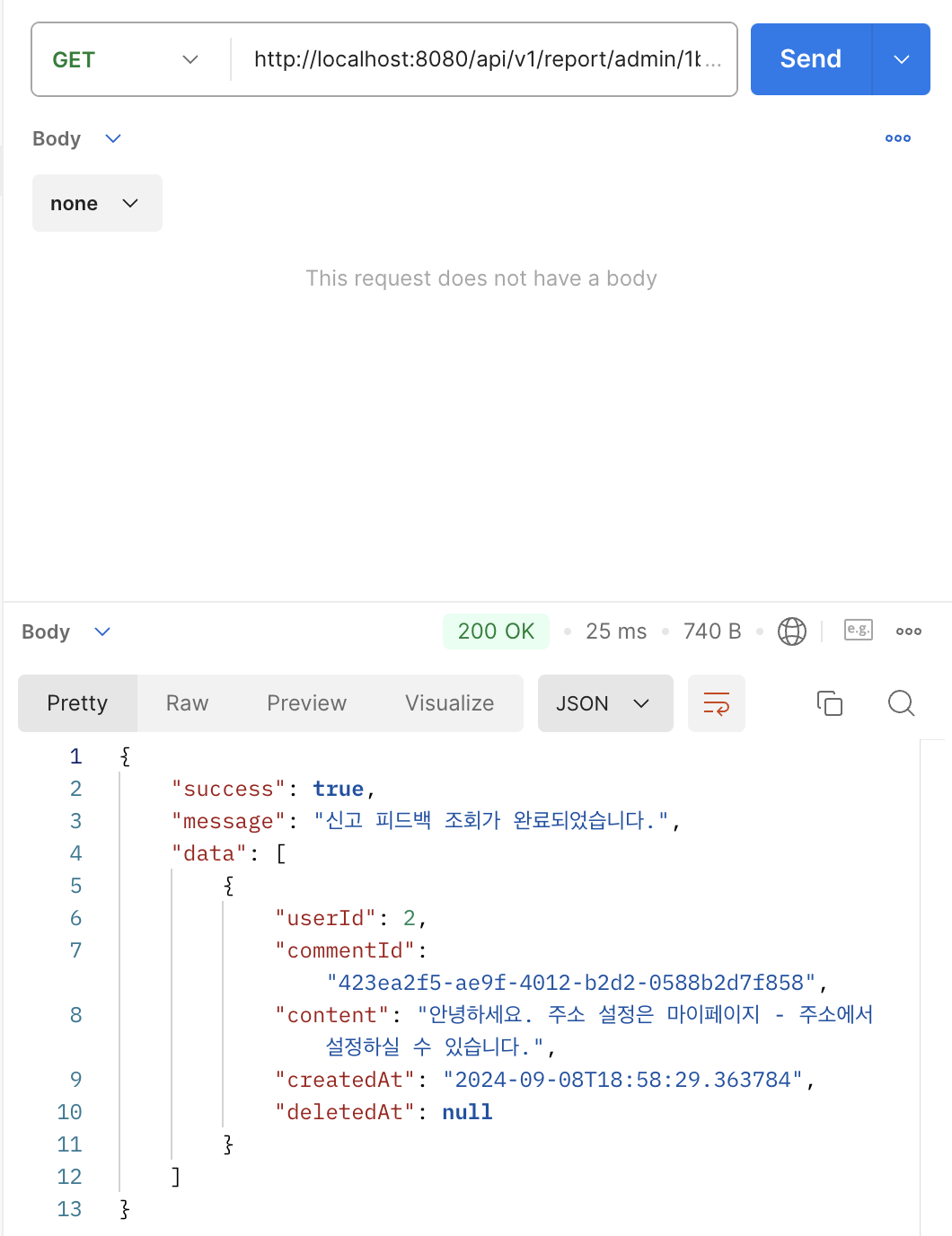Search within the response body
This screenshot has width=952, height=1236.
click(x=900, y=703)
